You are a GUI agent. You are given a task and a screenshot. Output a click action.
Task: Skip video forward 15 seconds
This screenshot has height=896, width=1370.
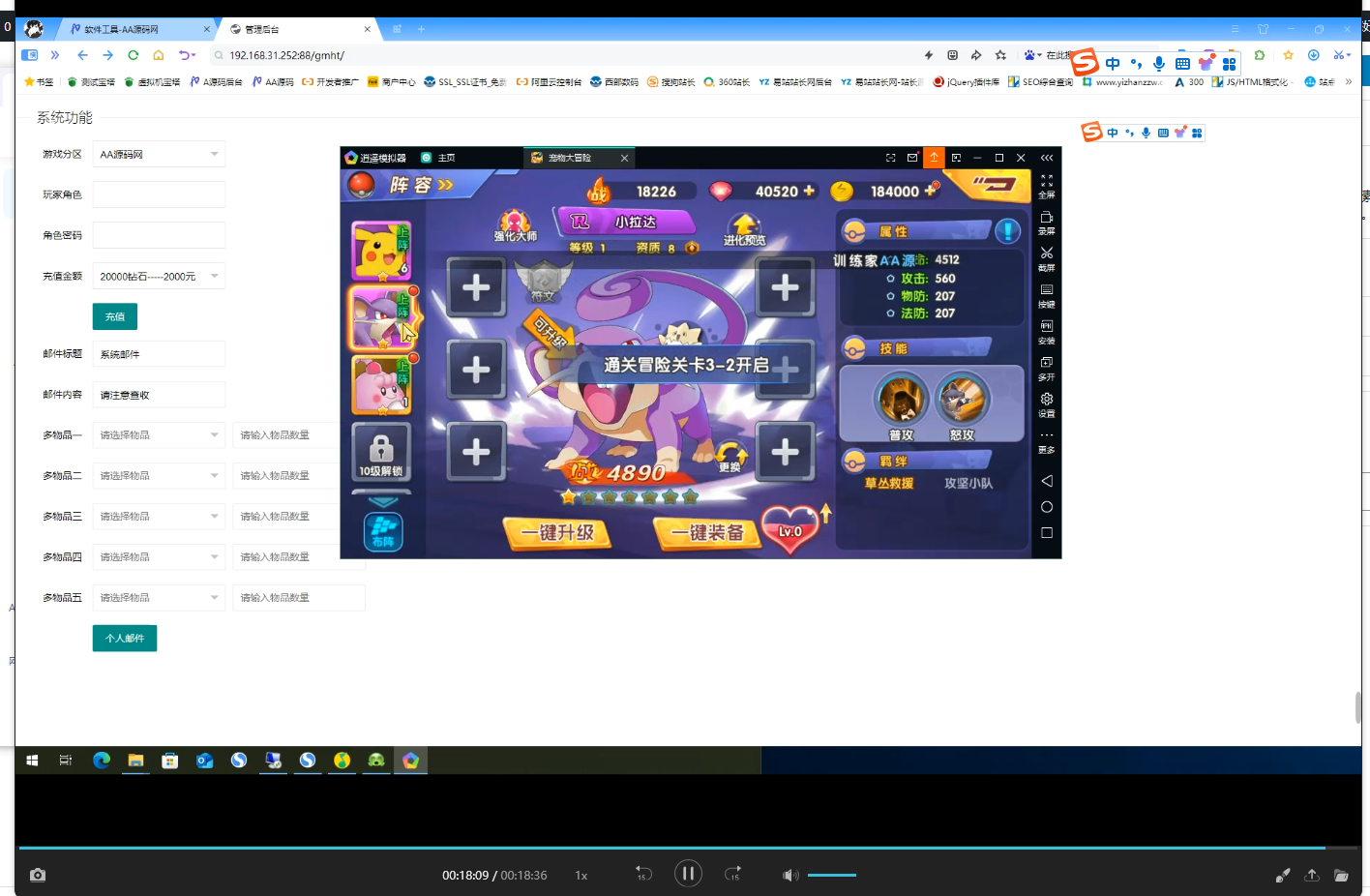coord(732,874)
